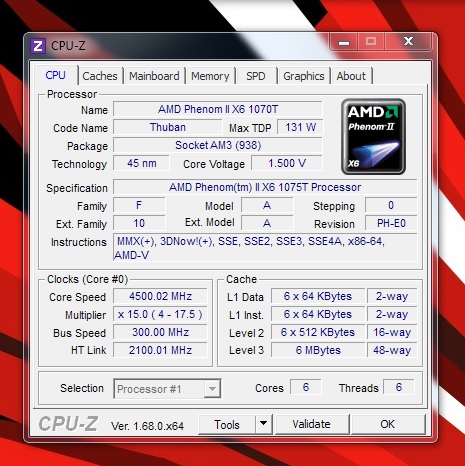
Task: Click the Level 2 associativity '16-way'
Action: (x=392, y=332)
